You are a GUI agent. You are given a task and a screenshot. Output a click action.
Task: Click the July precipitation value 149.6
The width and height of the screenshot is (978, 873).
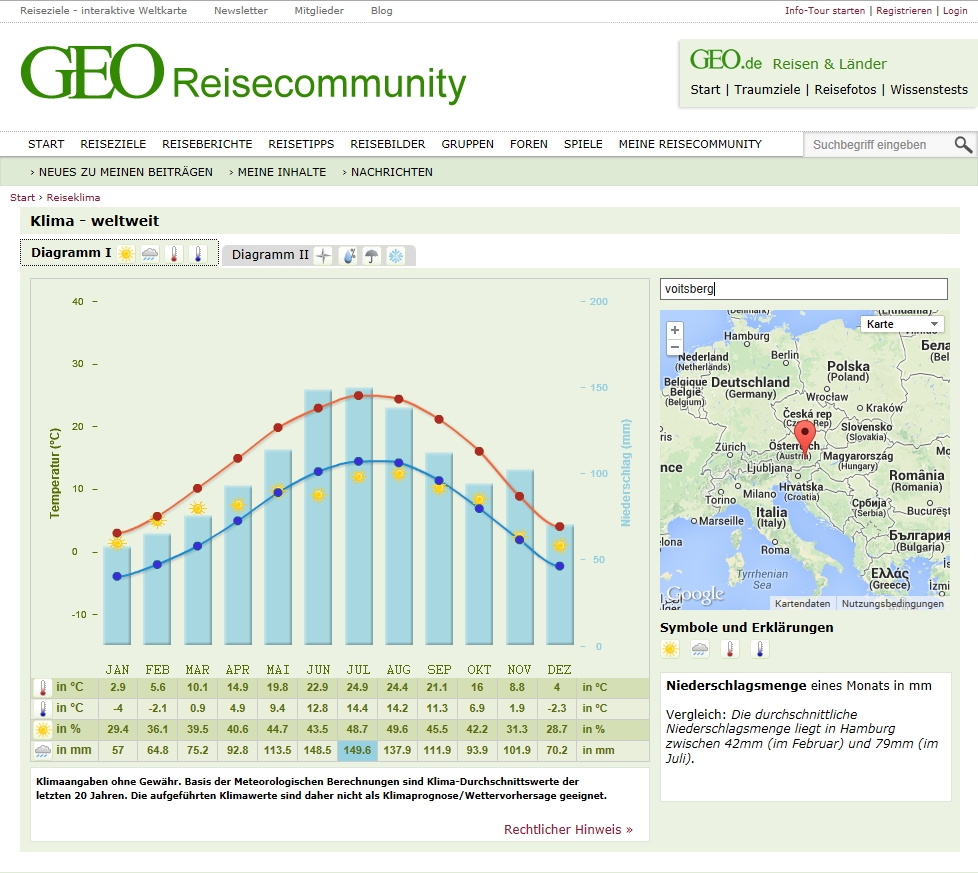(x=358, y=751)
